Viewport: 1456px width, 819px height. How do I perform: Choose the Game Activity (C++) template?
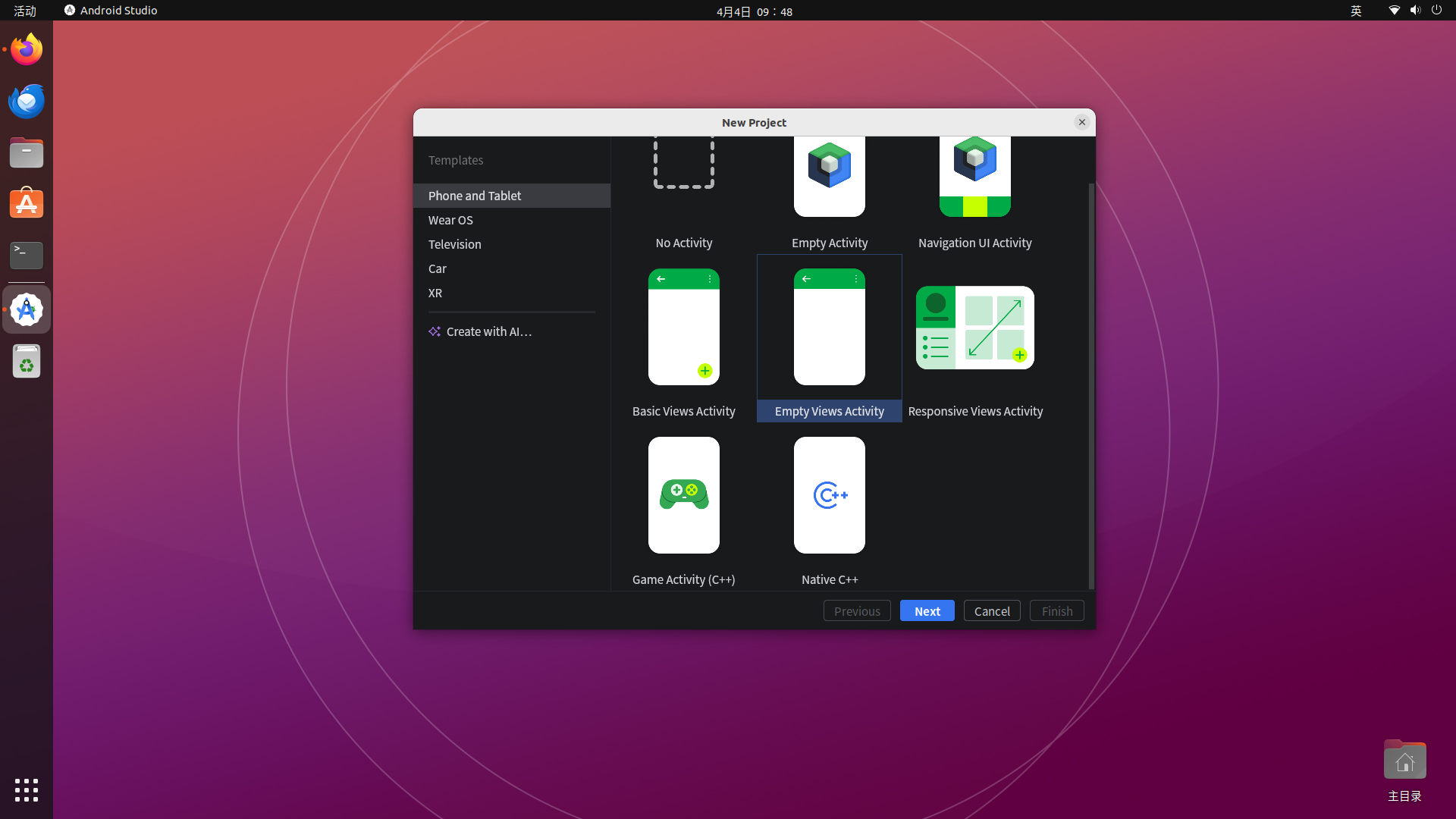tap(683, 495)
